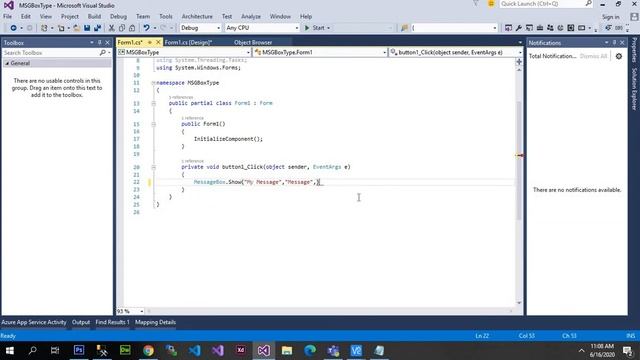Click the account avatar icon near Sign in

(x=634, y=17)
